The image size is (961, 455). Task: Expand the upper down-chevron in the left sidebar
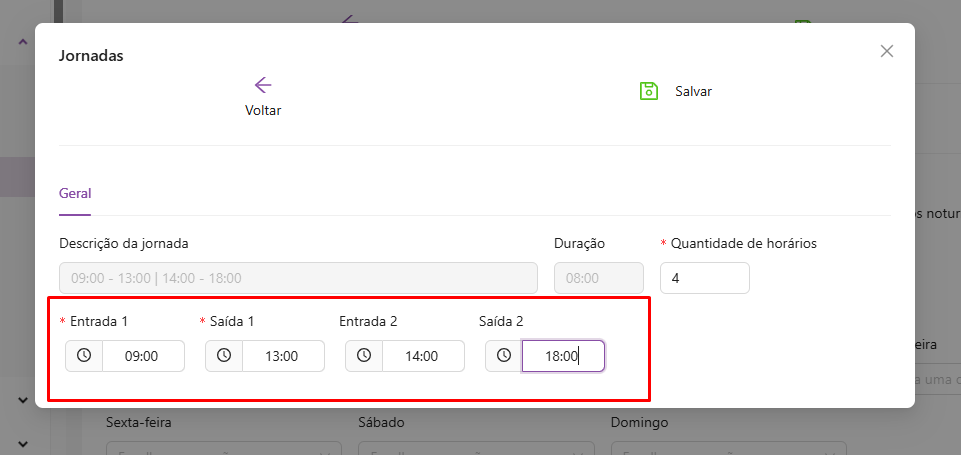click(23, 400)
